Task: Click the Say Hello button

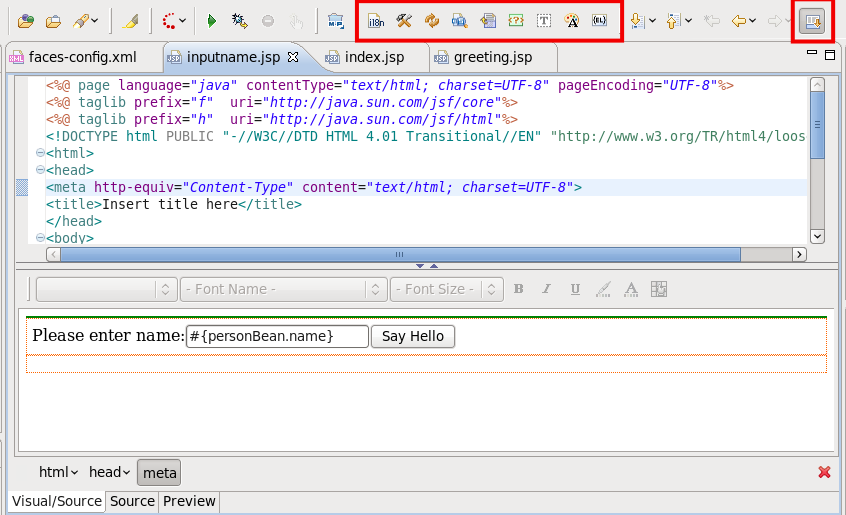Action: [x=413, y=336]
